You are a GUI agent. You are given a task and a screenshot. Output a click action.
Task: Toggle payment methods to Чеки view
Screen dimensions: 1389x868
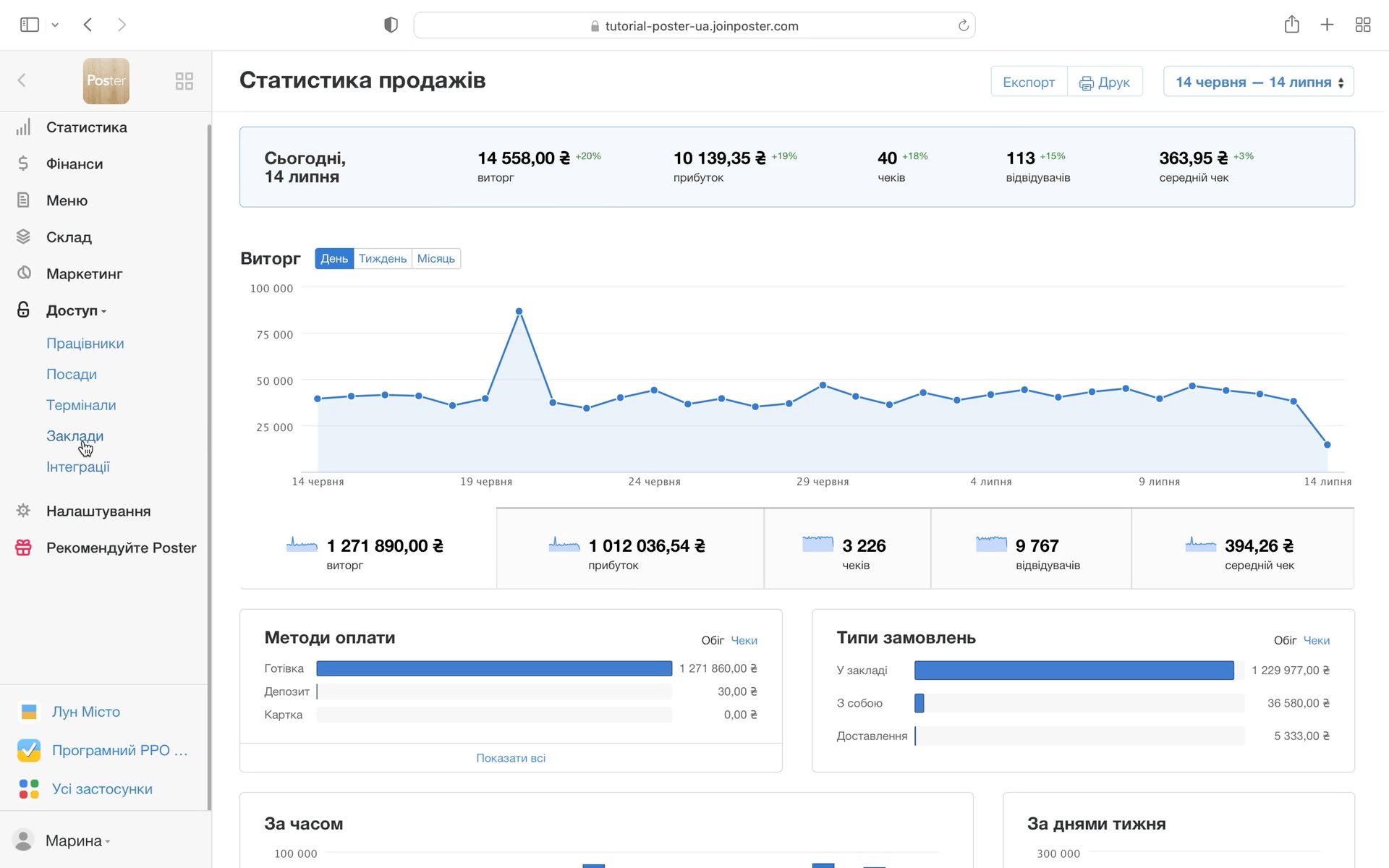point(744,641)
